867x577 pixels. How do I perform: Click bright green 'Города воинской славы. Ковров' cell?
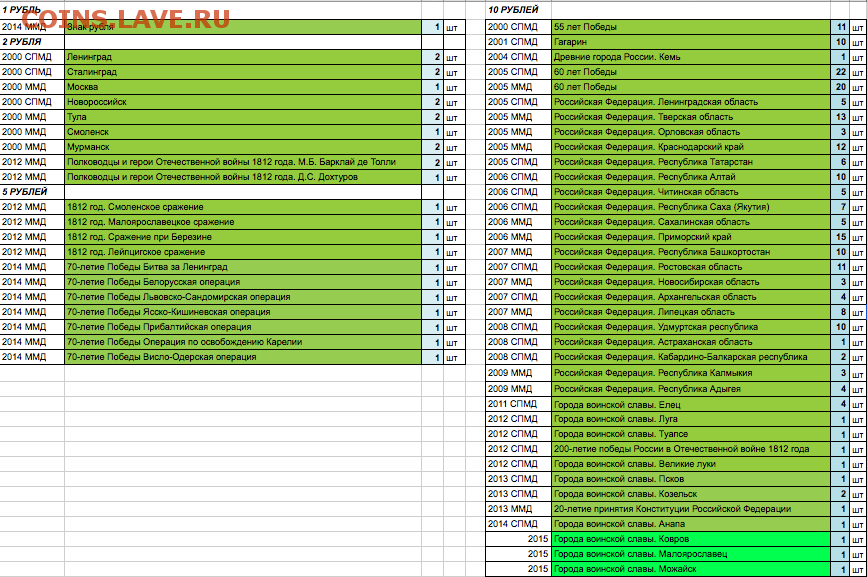tap(620, 539)
